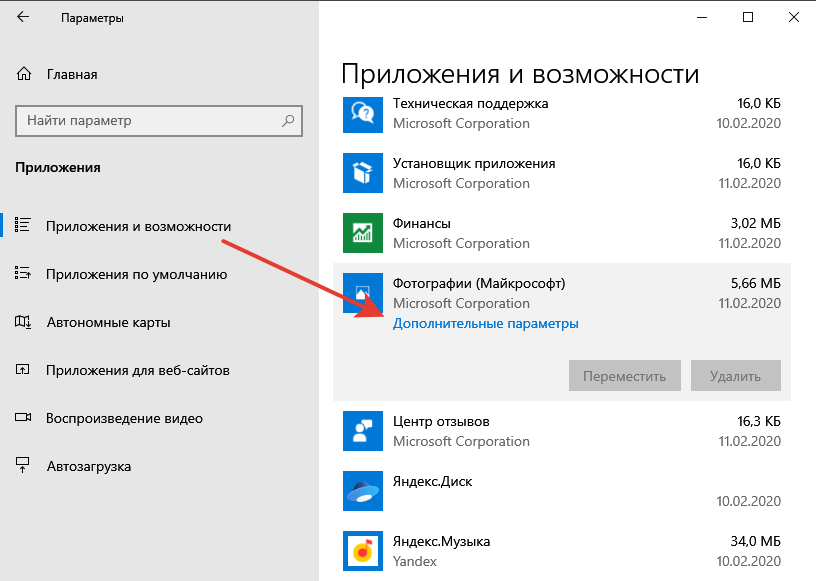
Task: Click the Фотографии (Майкрософт) app title
Action: point(479,283)
